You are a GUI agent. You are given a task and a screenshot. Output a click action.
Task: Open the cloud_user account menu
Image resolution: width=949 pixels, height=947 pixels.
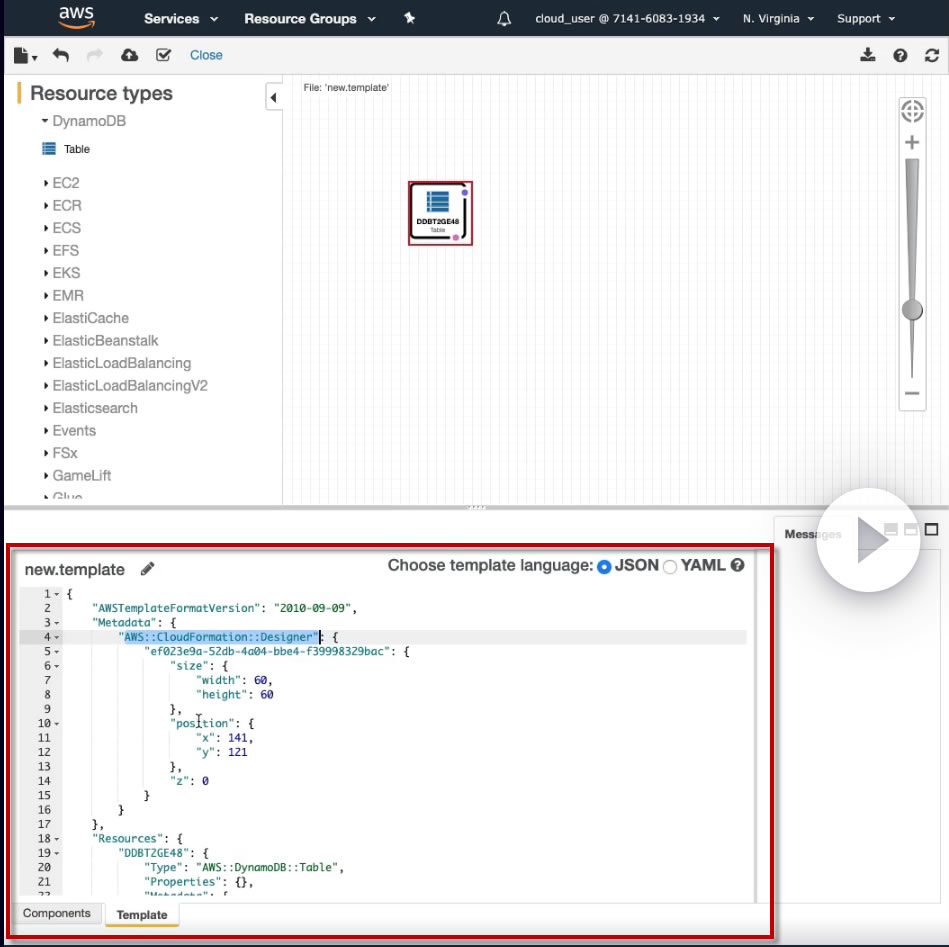tap(628, 19)
